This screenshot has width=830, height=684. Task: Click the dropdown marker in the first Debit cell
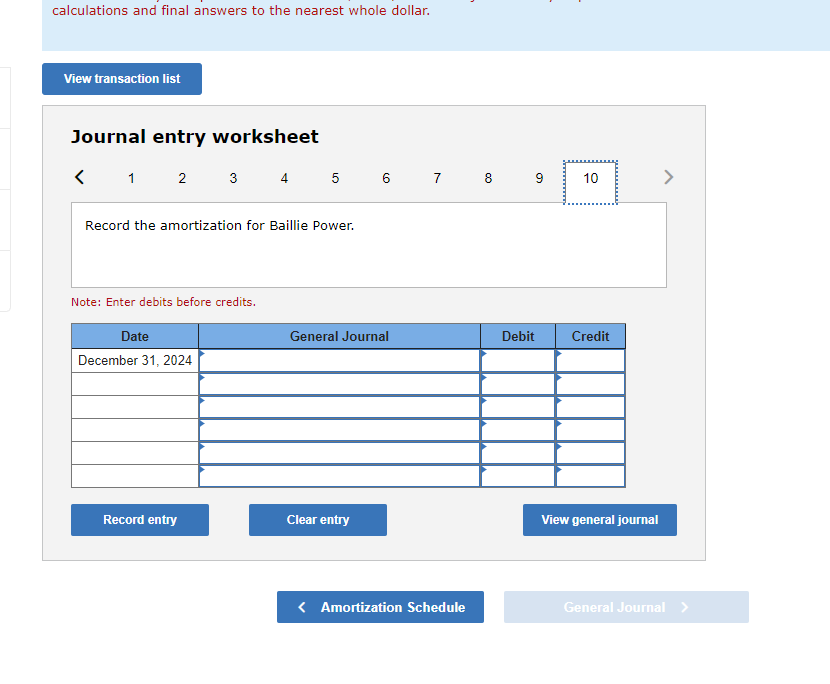(484, 355)
